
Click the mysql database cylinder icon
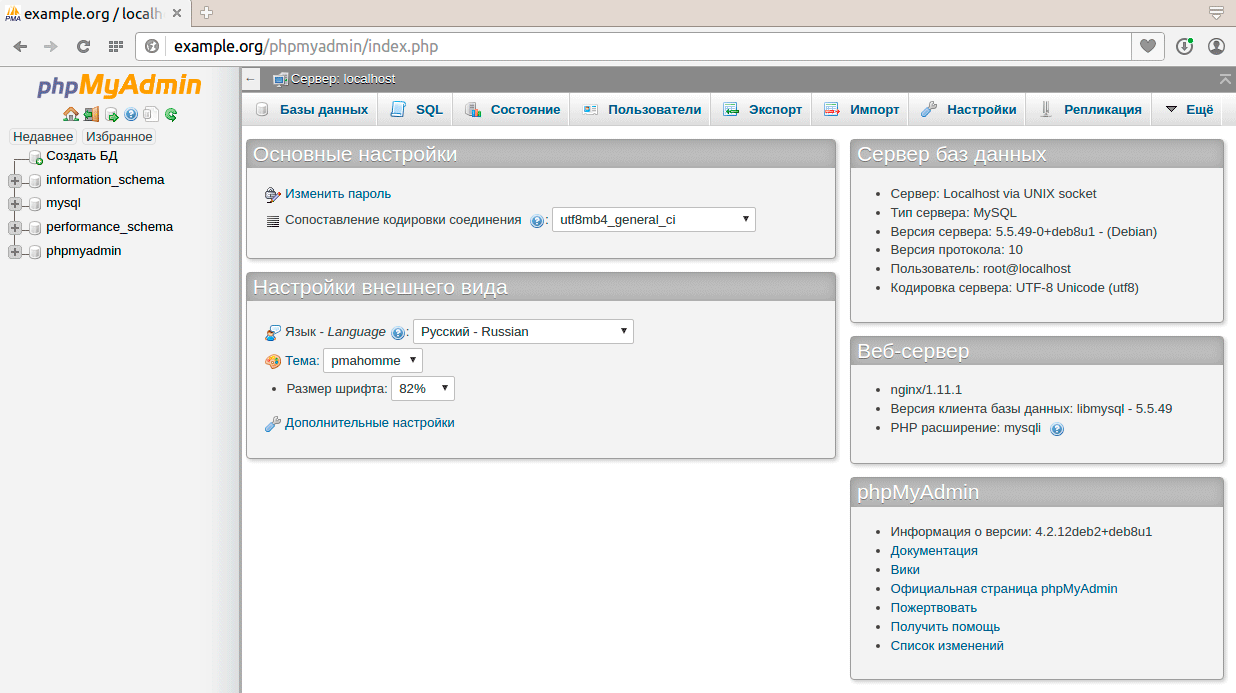tap(35, 204)
